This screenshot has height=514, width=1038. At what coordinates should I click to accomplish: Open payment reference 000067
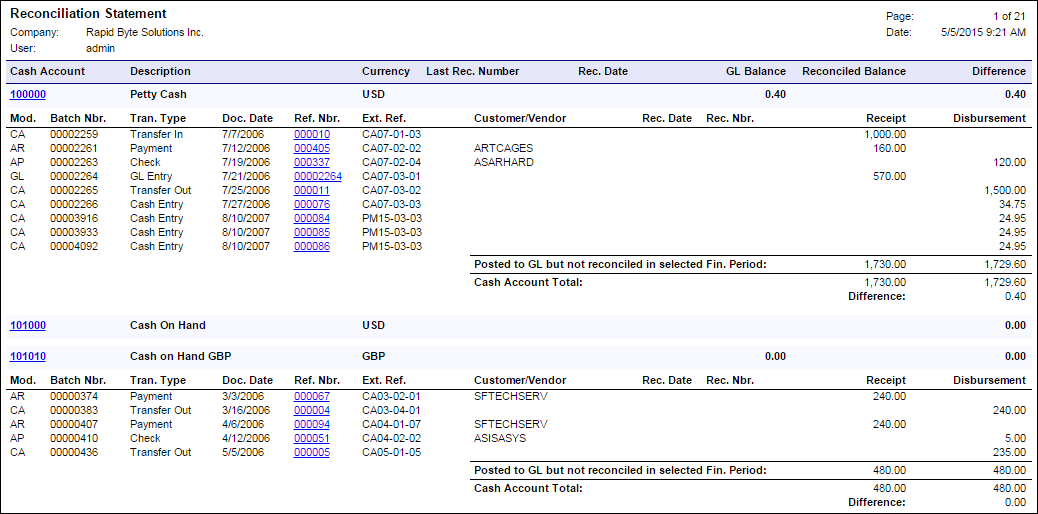[x=311, y=396]
